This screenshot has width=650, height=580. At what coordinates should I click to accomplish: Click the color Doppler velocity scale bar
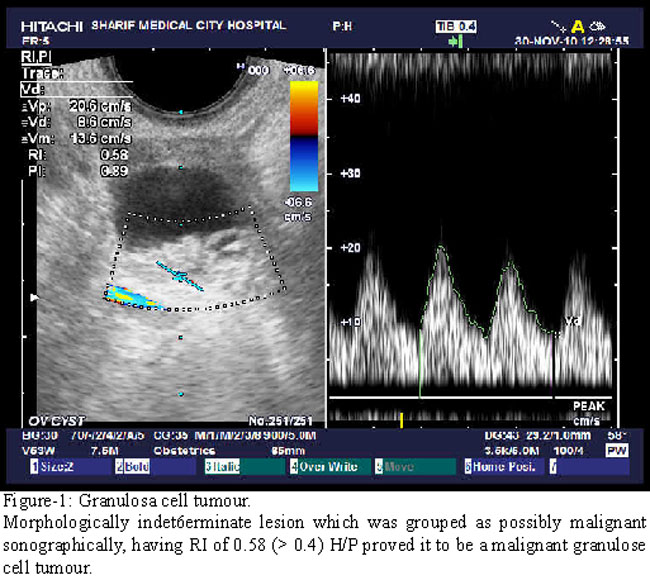point(304,135)
